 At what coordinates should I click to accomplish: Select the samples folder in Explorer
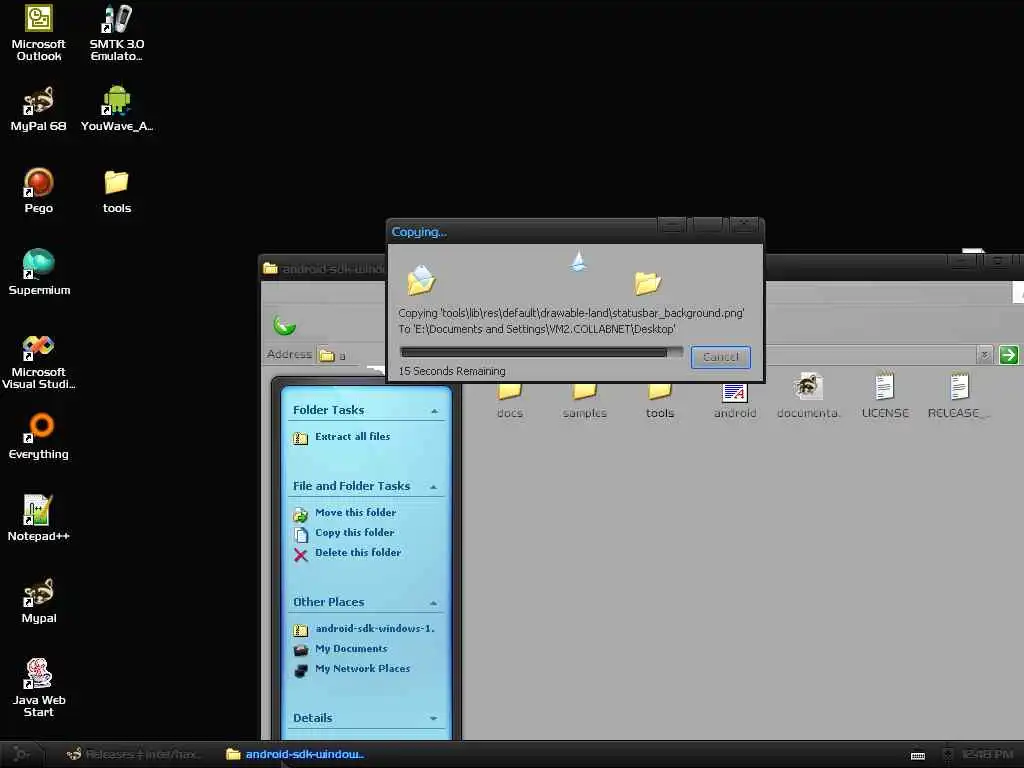[584, 398]
